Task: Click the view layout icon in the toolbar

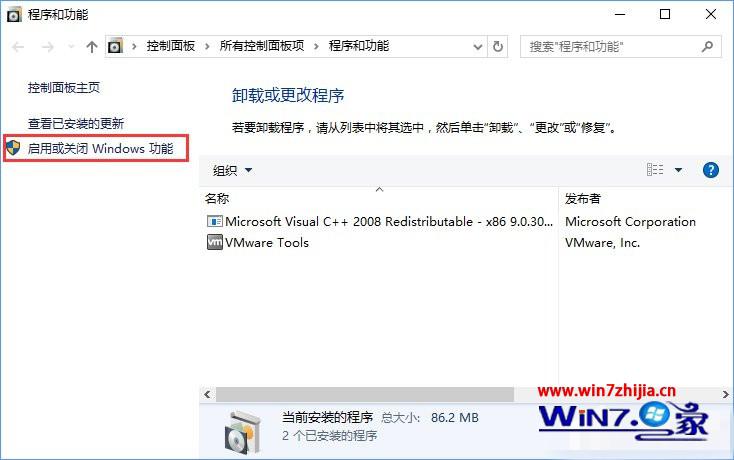Action: [x=655, y=170]
